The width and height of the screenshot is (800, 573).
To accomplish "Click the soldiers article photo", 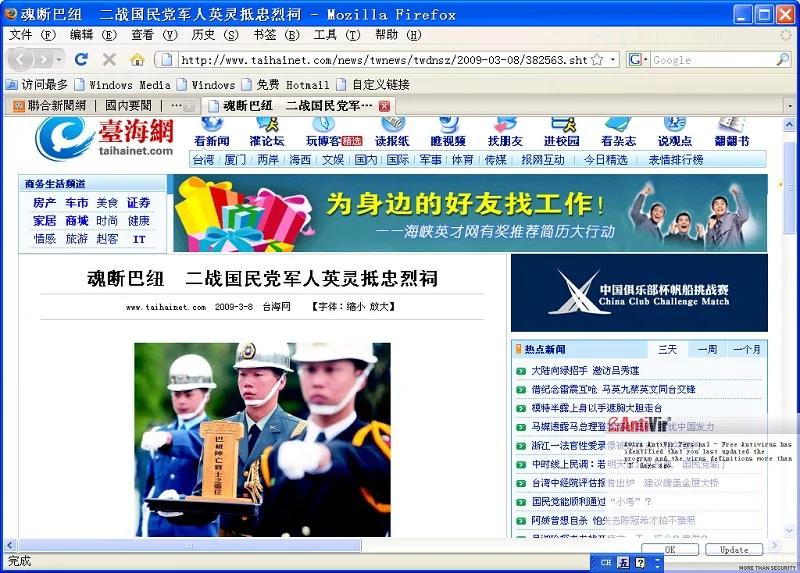I will tap(262, 439).
